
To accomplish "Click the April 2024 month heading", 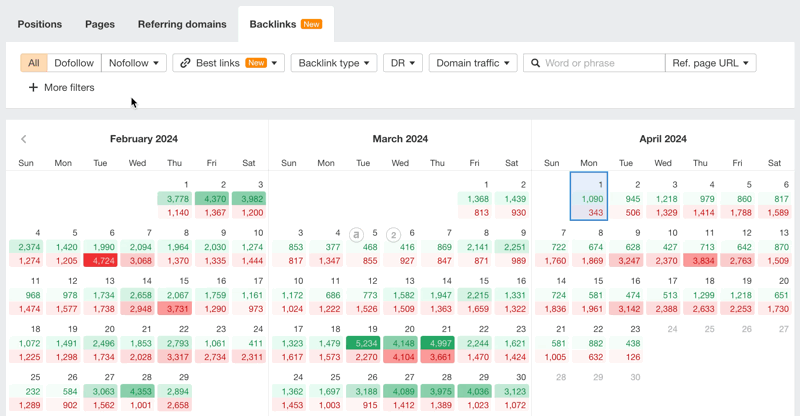I will tap(663, 139).
